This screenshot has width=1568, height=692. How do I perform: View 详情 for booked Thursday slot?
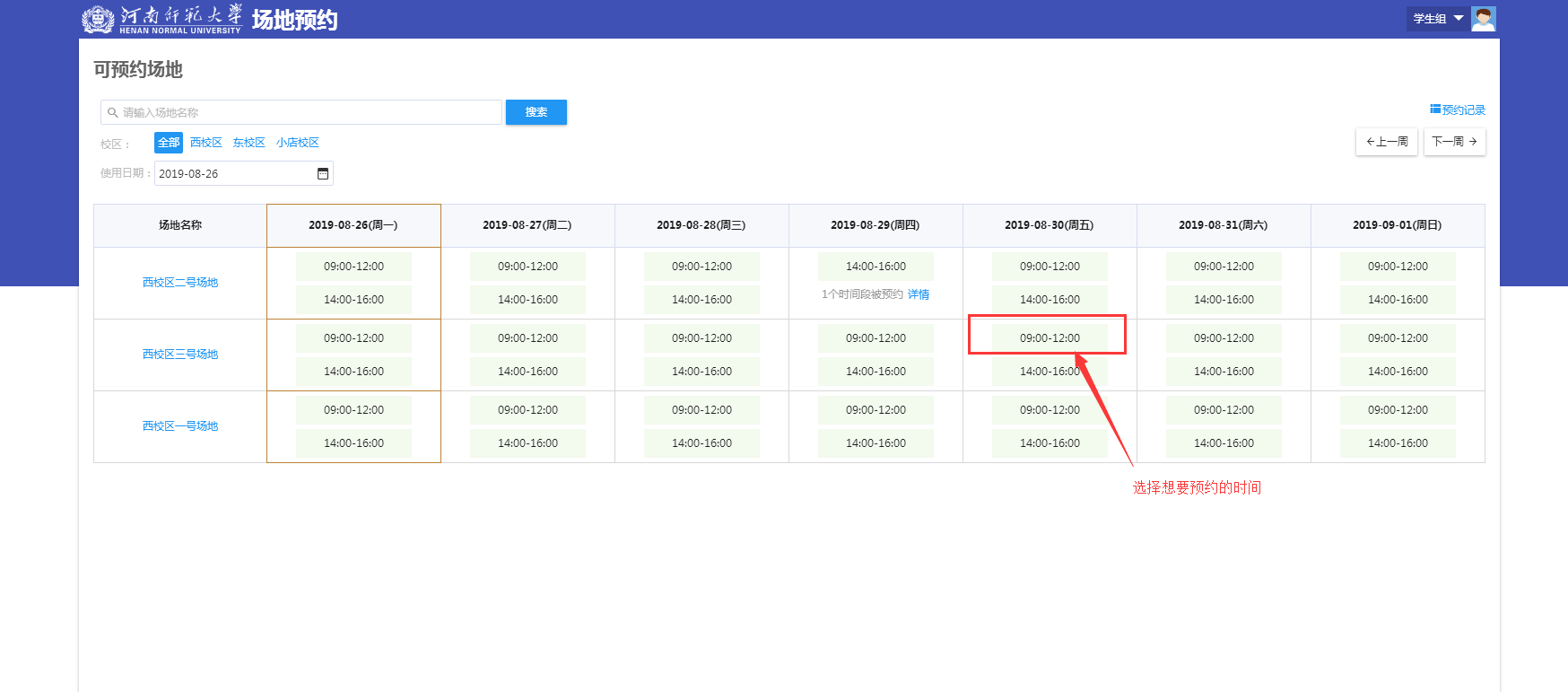(x=919, y=294)
